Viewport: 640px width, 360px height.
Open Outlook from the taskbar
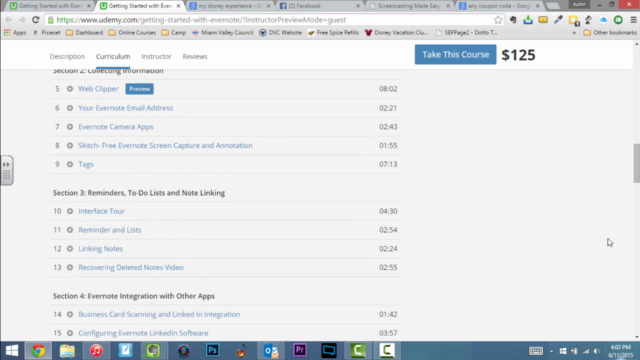click(271, 351)
